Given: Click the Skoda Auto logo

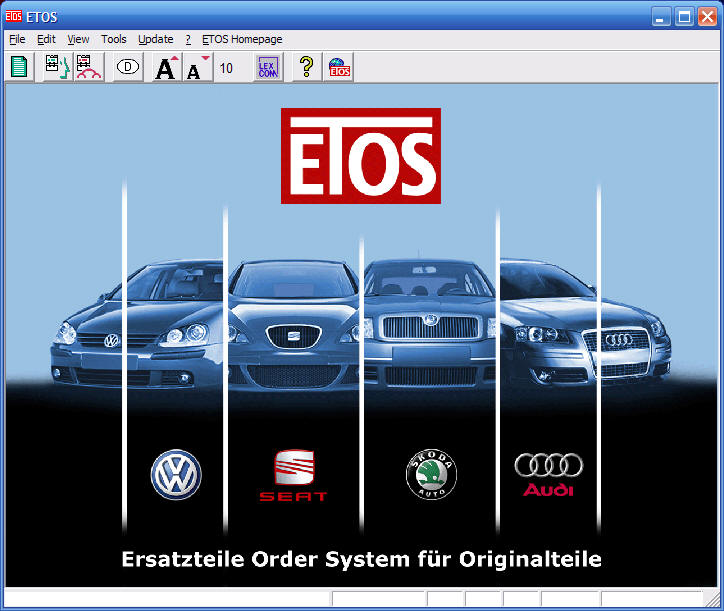Looking at the screenshot, I should click(x=431, y=474).
